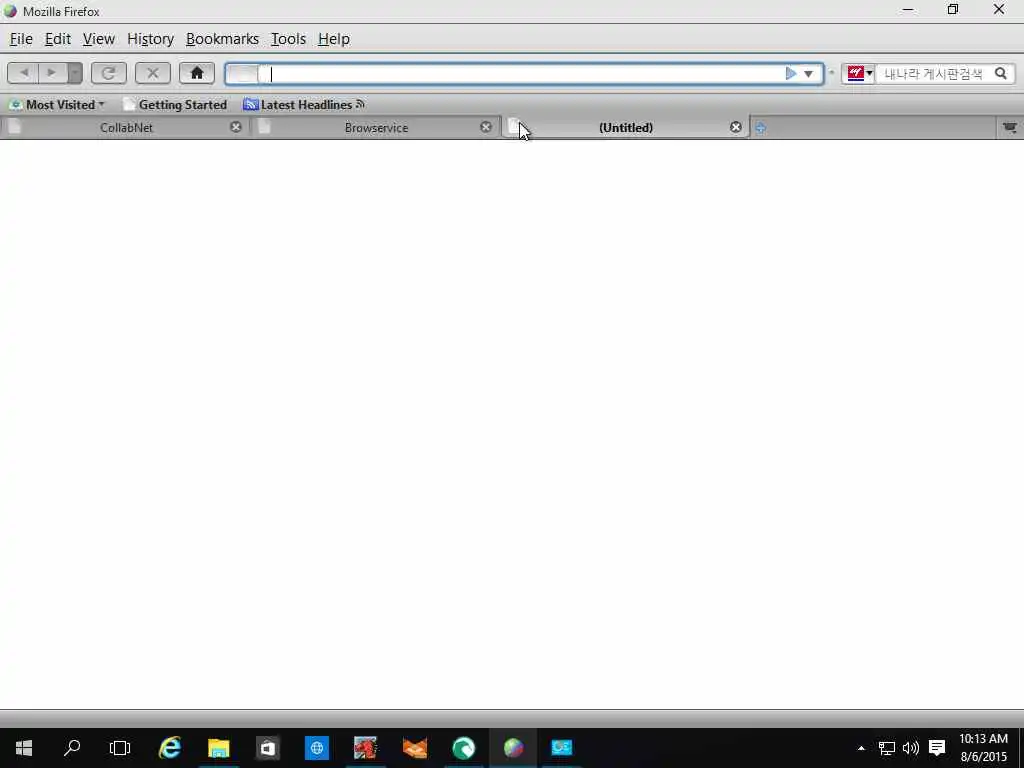Open the History menu
Screen dimensions: 1024x768
[x=150, y=39]
